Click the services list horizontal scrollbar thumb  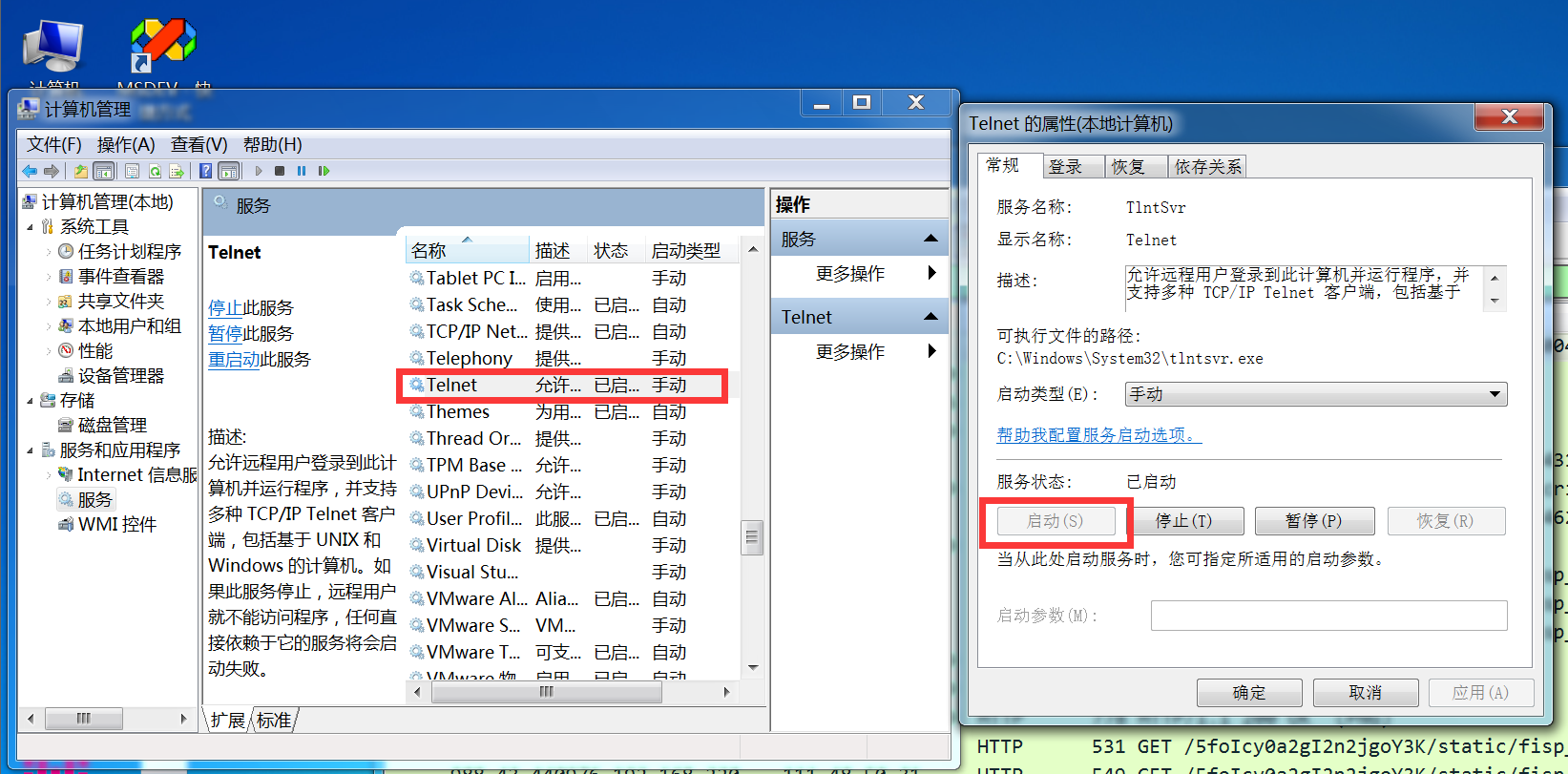point(546,692)
